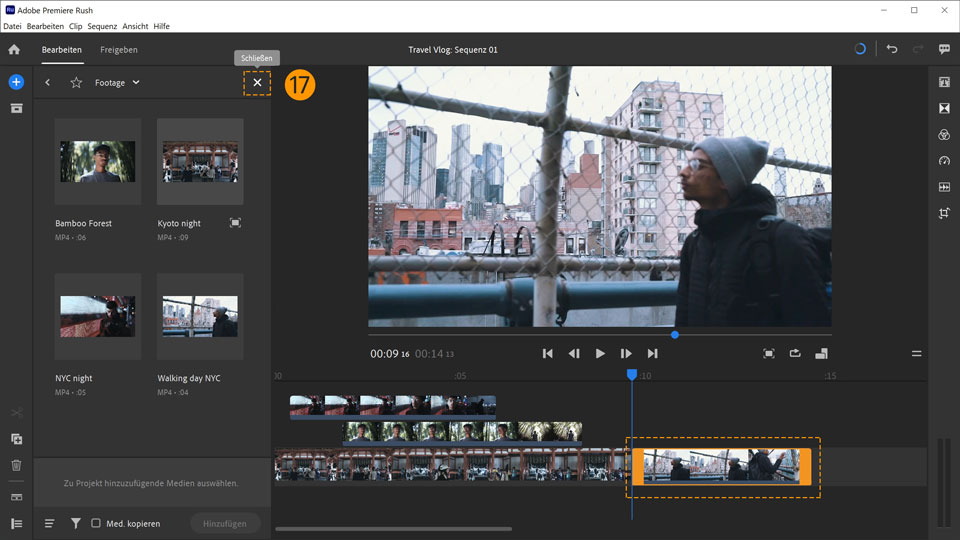960x540 pixels.
Task: Step back one frame
Action: click(x=574, y=353)
